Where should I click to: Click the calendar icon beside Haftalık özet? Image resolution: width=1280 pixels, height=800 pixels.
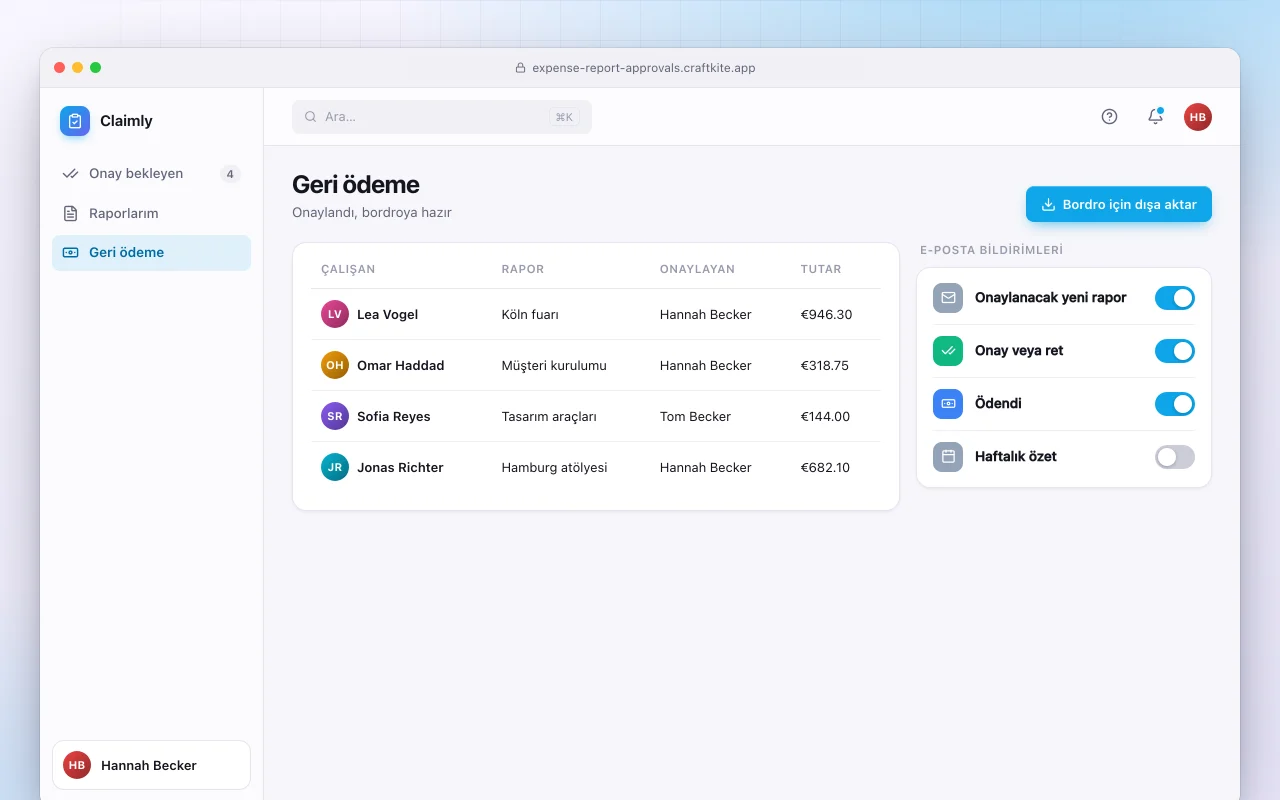coord(948,457)
